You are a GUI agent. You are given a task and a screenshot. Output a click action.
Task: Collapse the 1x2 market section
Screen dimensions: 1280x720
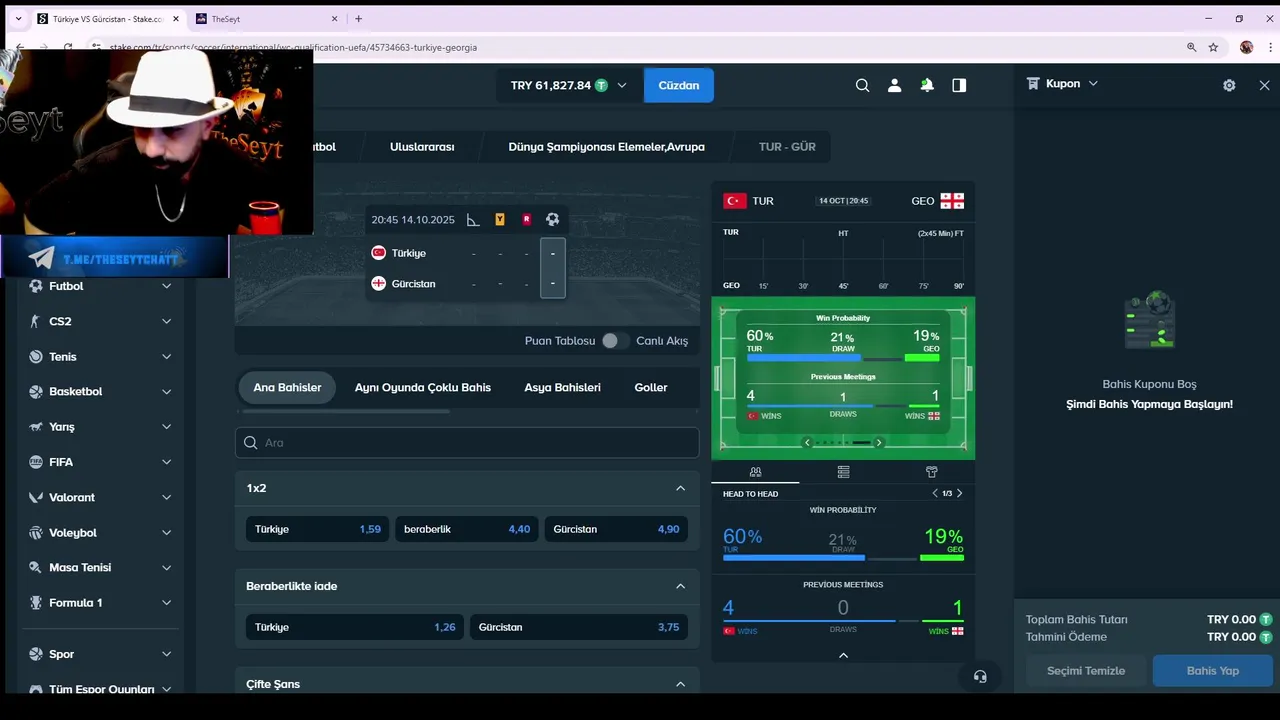680,488
